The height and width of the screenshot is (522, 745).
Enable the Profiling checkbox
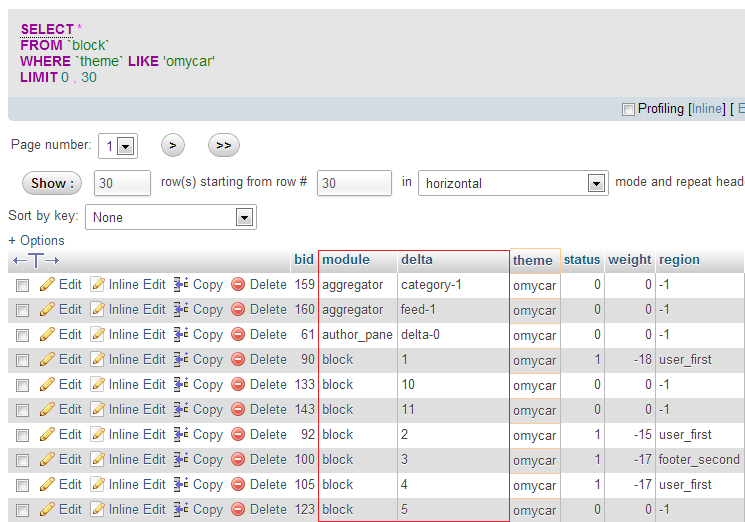(x=628, y=109)
